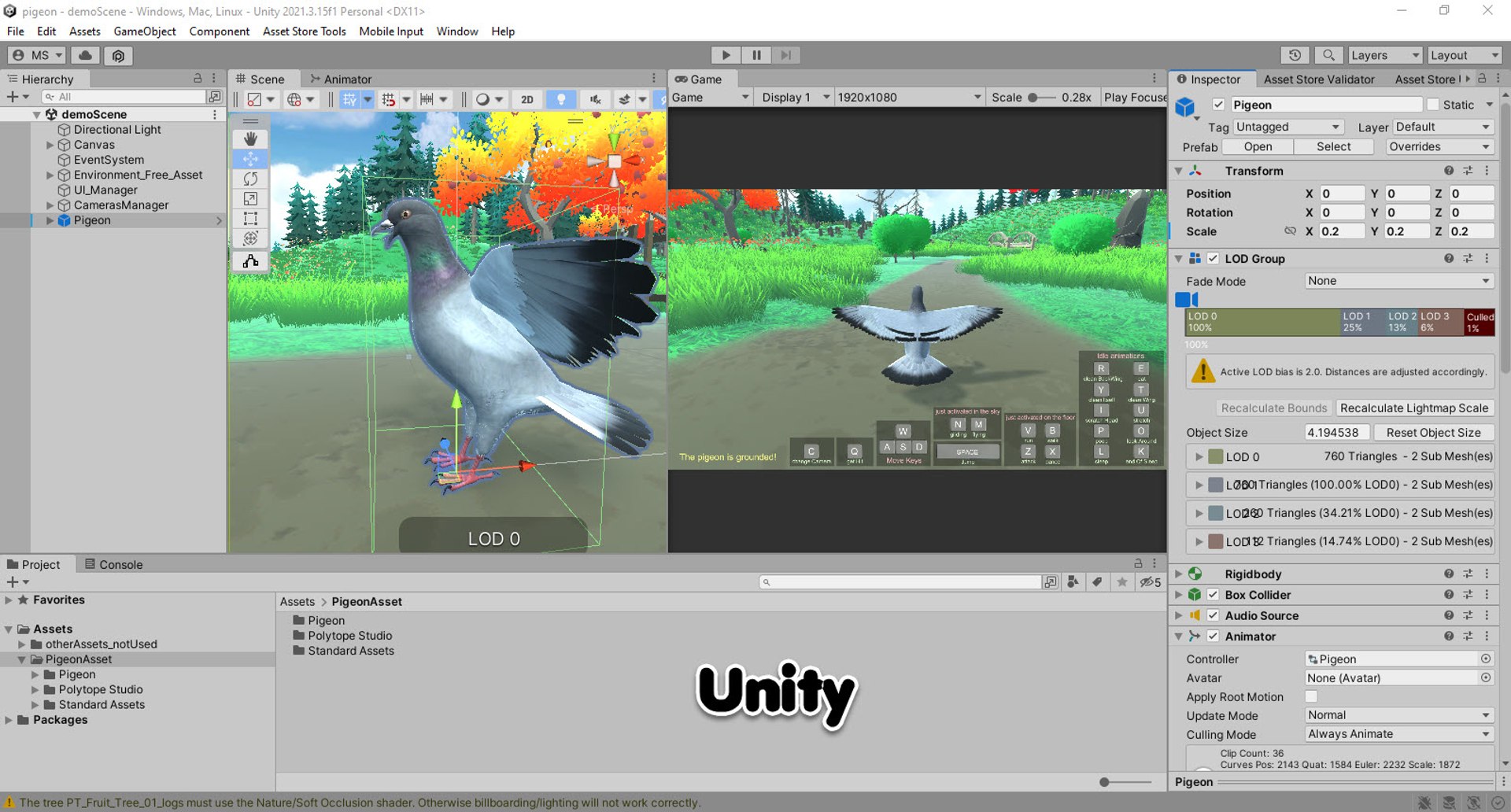This screenshot has height=812, width=1511.
Task: Click the Game view Scale slider
Action: coord(1042,98)
